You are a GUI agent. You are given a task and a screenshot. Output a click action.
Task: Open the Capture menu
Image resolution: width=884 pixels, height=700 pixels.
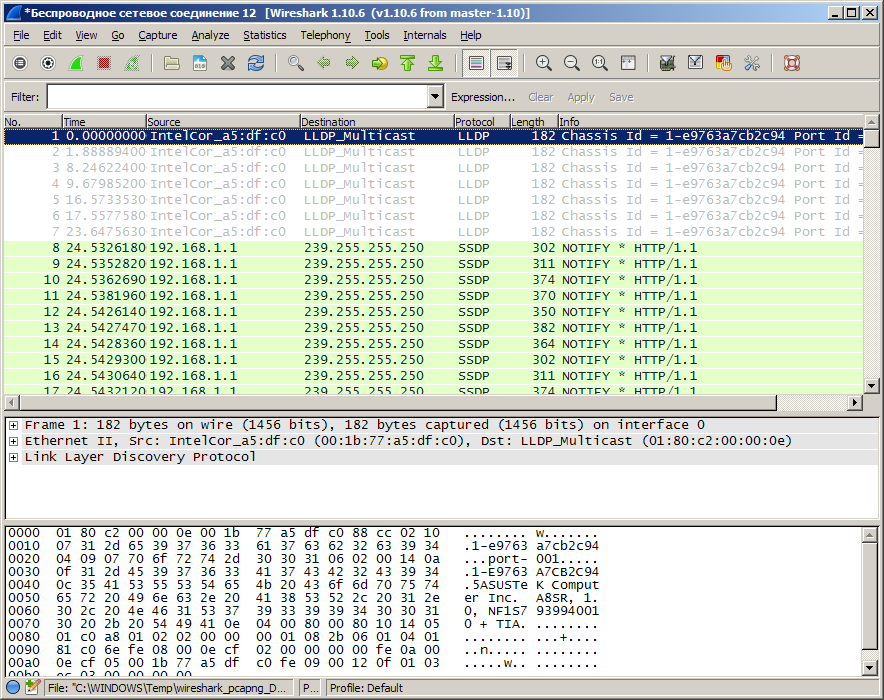tap(157, 35)
